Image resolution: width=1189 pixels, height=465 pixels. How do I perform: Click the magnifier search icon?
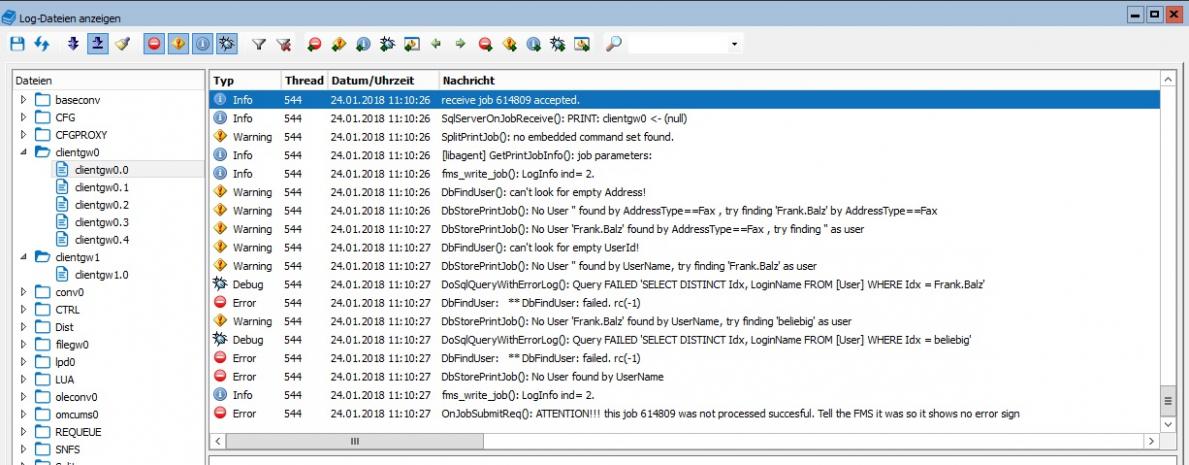(613, 44)
